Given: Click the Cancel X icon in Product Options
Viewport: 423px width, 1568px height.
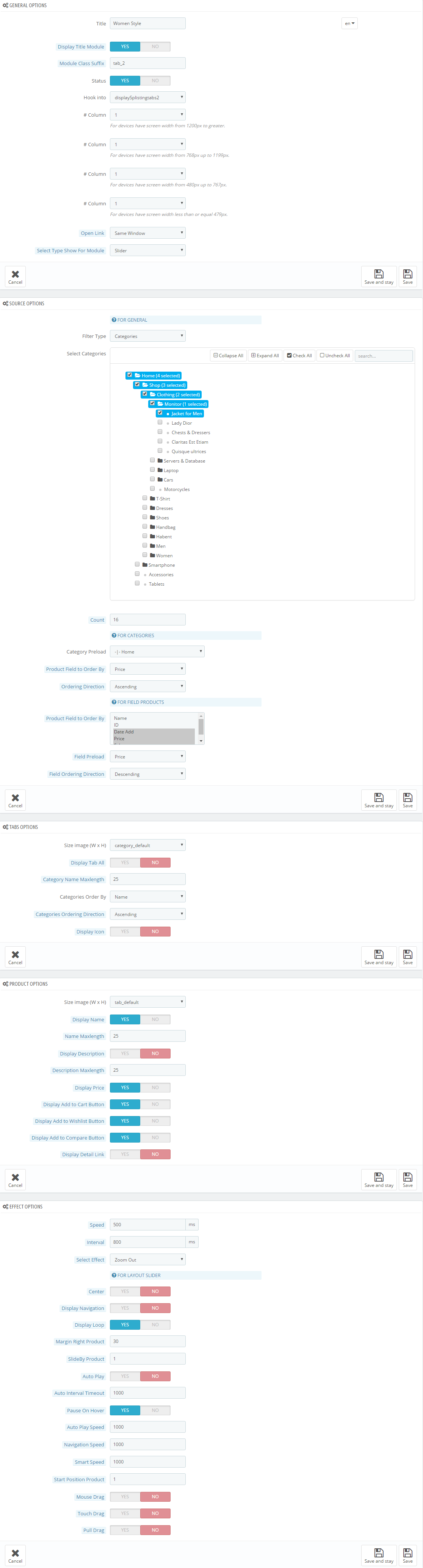Looking at the screenshot, I should coord(15,1177).
